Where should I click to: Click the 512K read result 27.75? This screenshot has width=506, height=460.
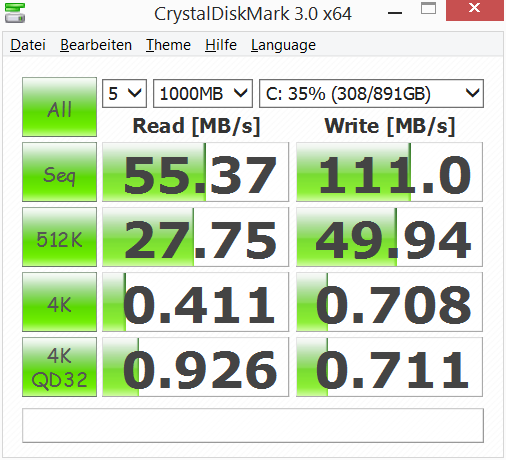click(195, 237)
